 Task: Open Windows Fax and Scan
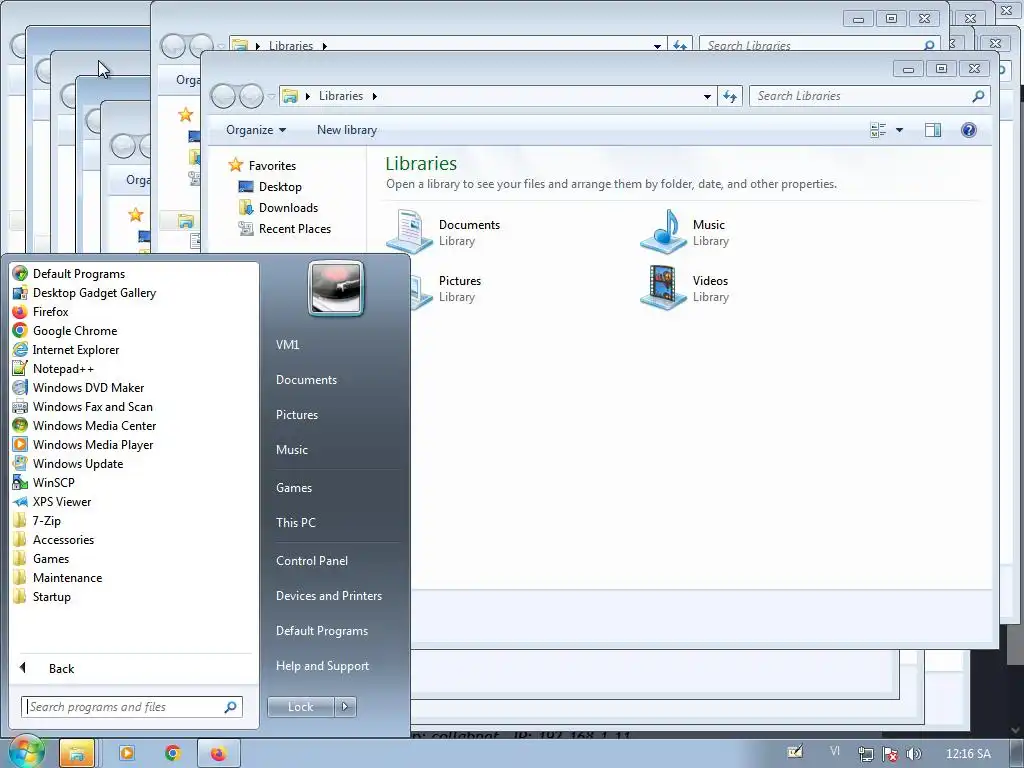92,406
